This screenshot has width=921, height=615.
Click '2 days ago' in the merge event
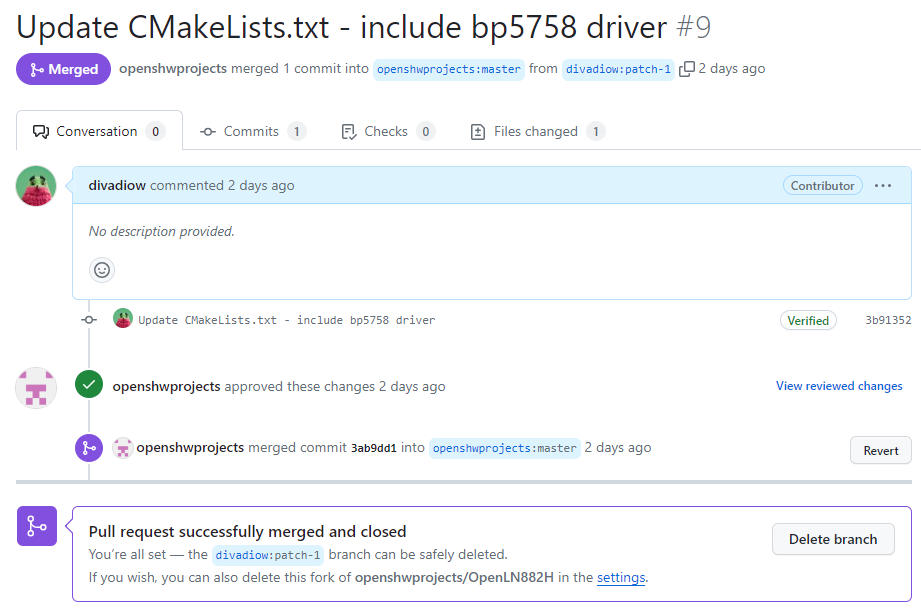(618, 448)
